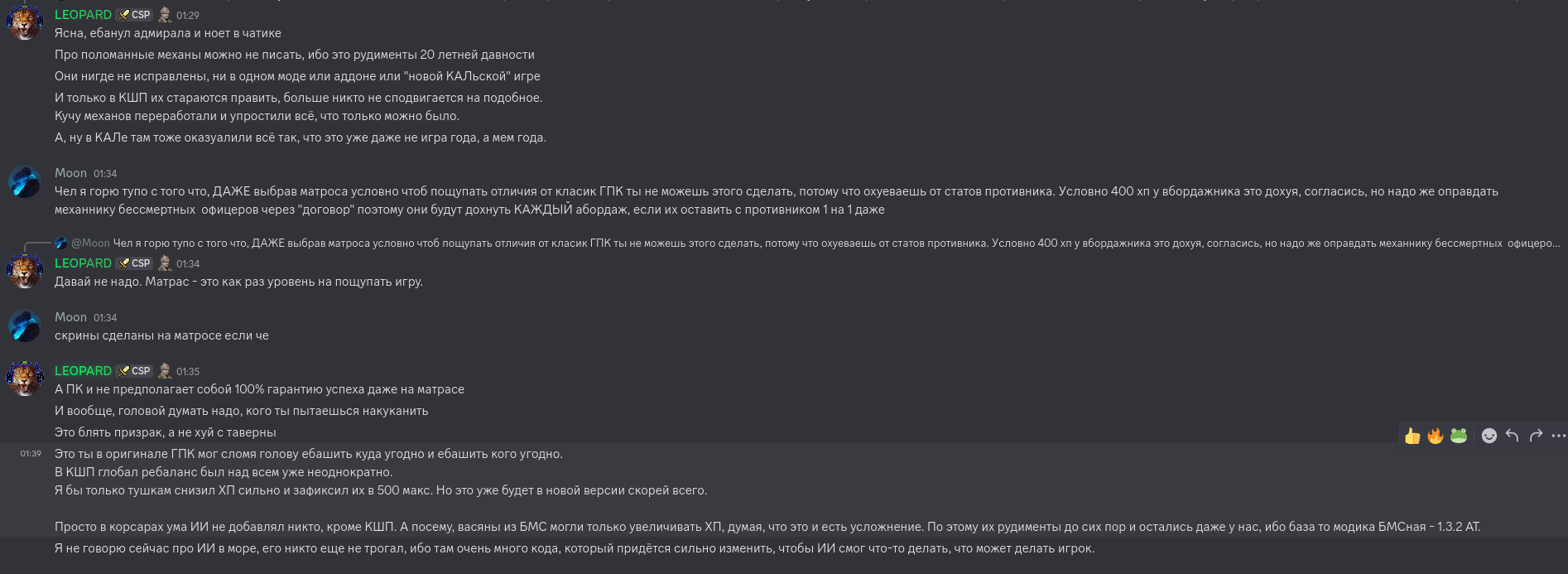React with the fire emoji
This screenshot has height=574, width=1568.
click(x=1436, y=436)
